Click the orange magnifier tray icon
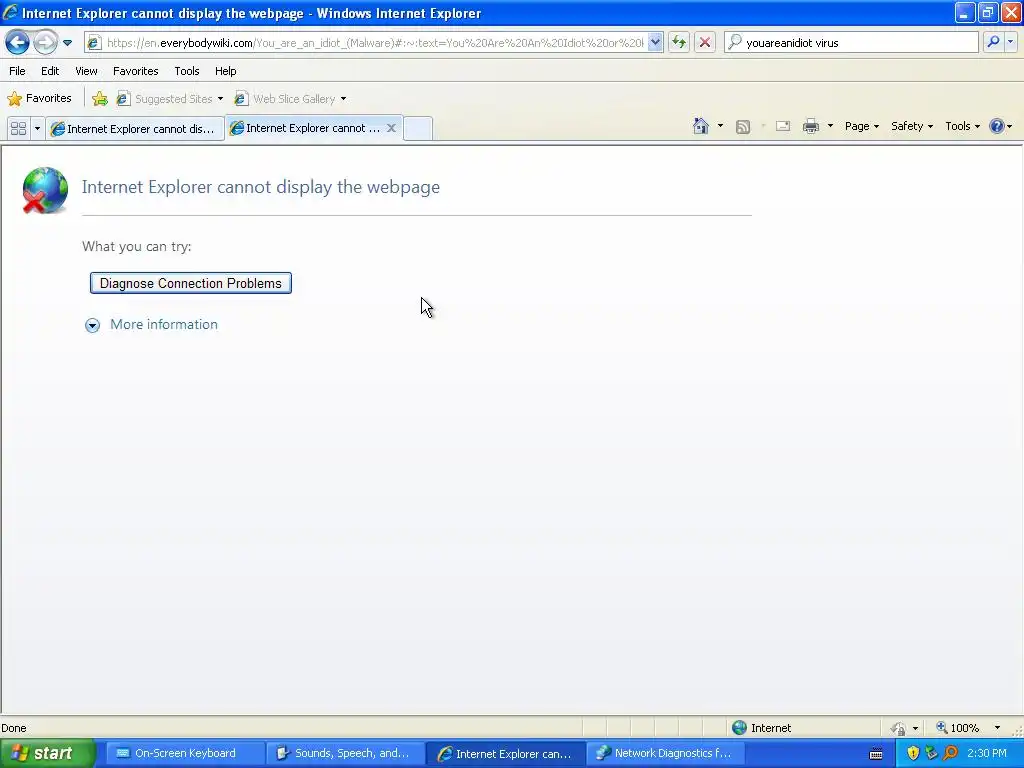 (x=950, y=753)
